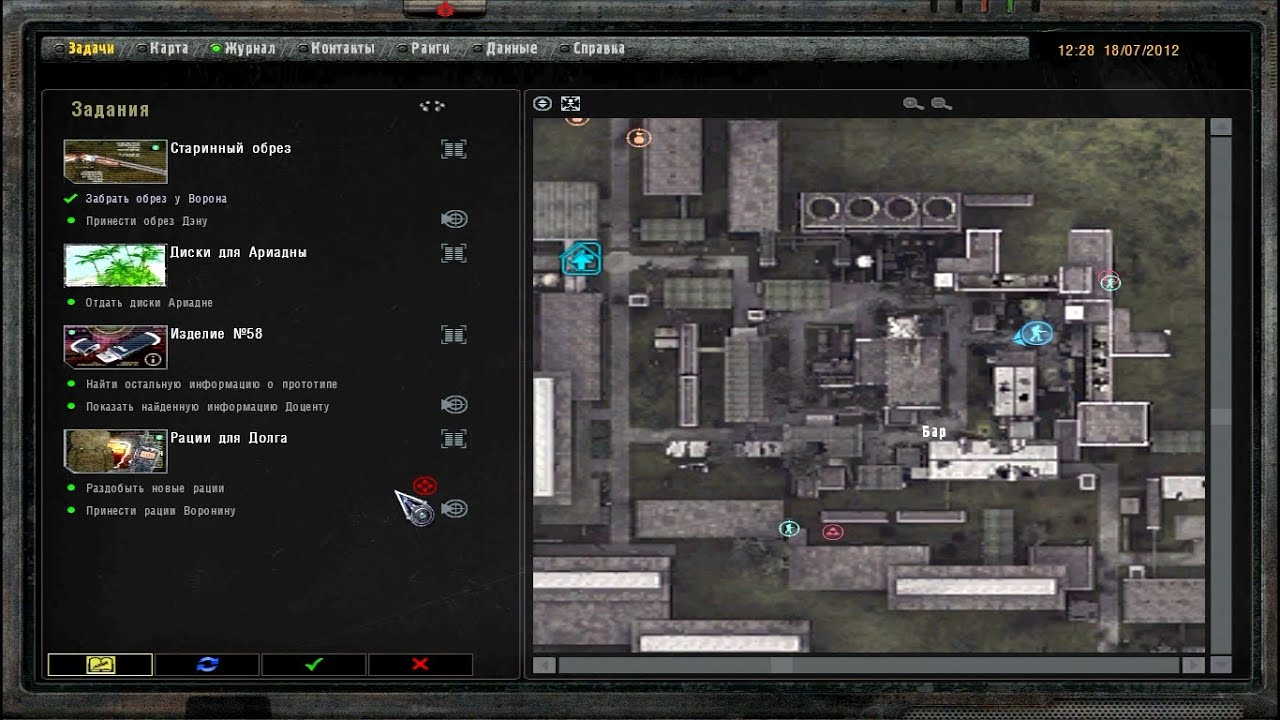1280x720 pixels.
Task: Click the map vertical scrollbar up arrow
Action: click(x=1221, y=127)
